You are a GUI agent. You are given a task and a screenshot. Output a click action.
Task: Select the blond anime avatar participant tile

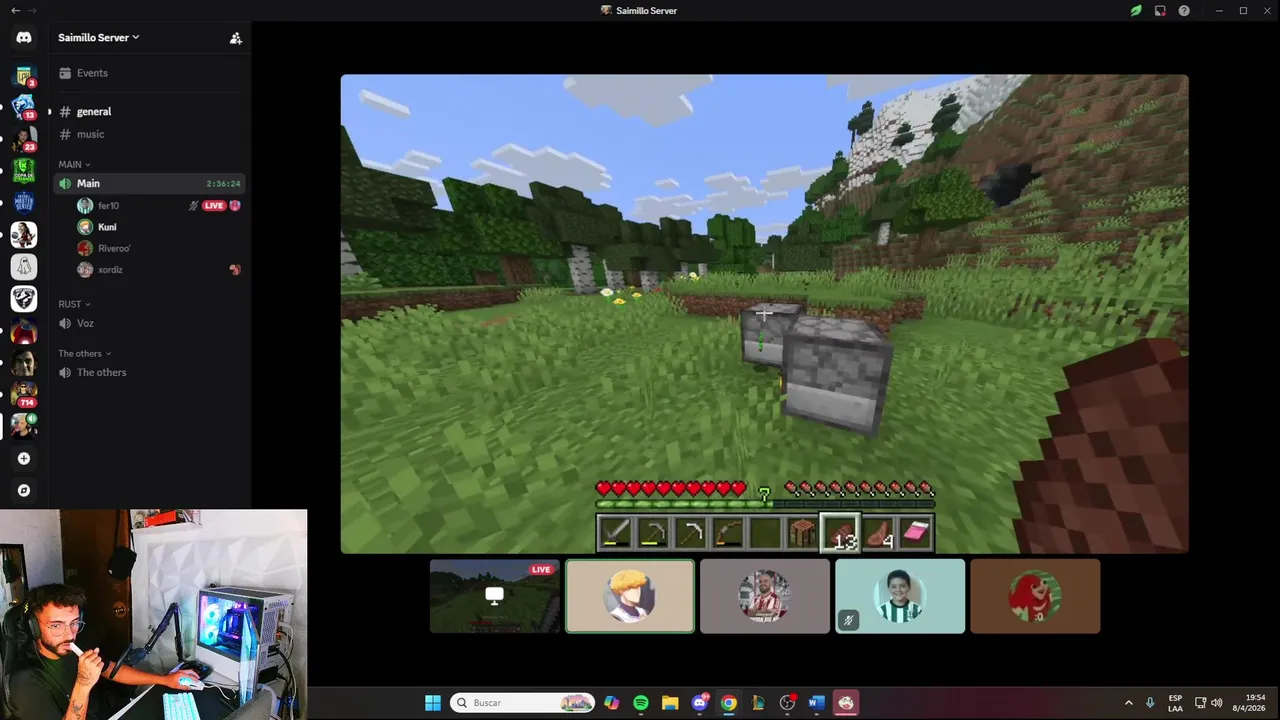tap(630, 596)
